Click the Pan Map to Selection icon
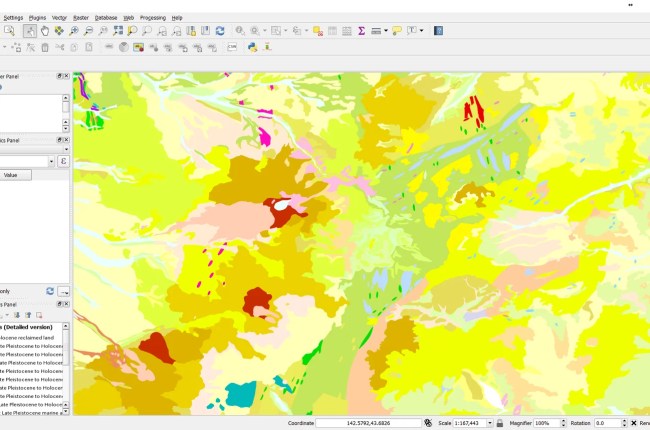The height and width of the screenshot is (430, 650). point(59,31)
